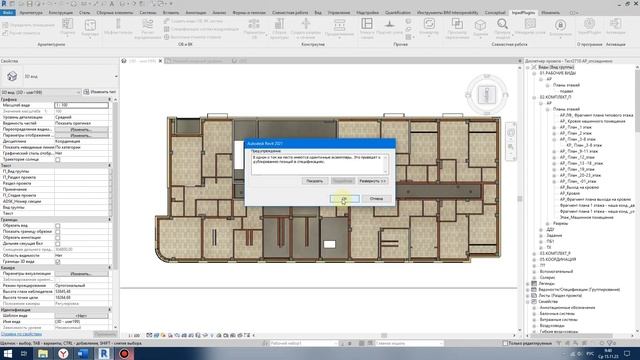Switch to the Конструкция ribbon tab
This screenshot has height=360, width=640.
(x=60, y=13)
